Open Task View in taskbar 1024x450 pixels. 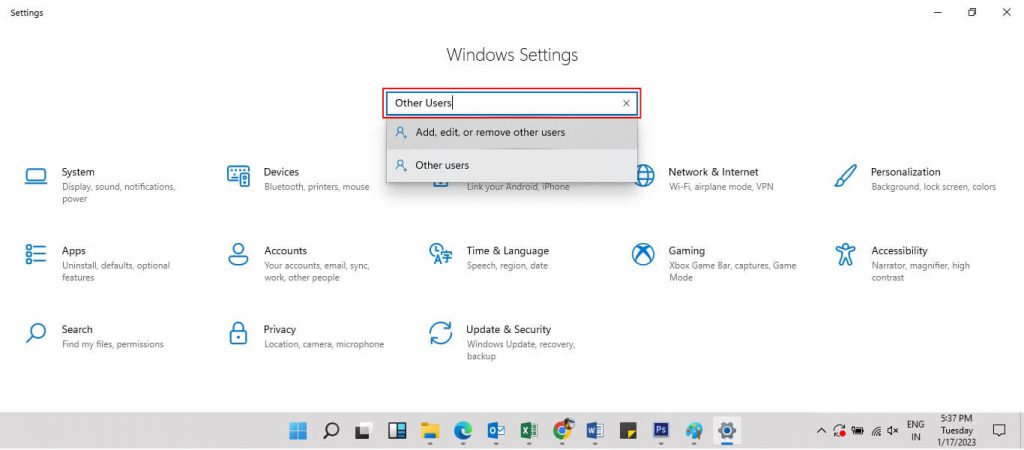pyautogui.click(x=364, y=430)
